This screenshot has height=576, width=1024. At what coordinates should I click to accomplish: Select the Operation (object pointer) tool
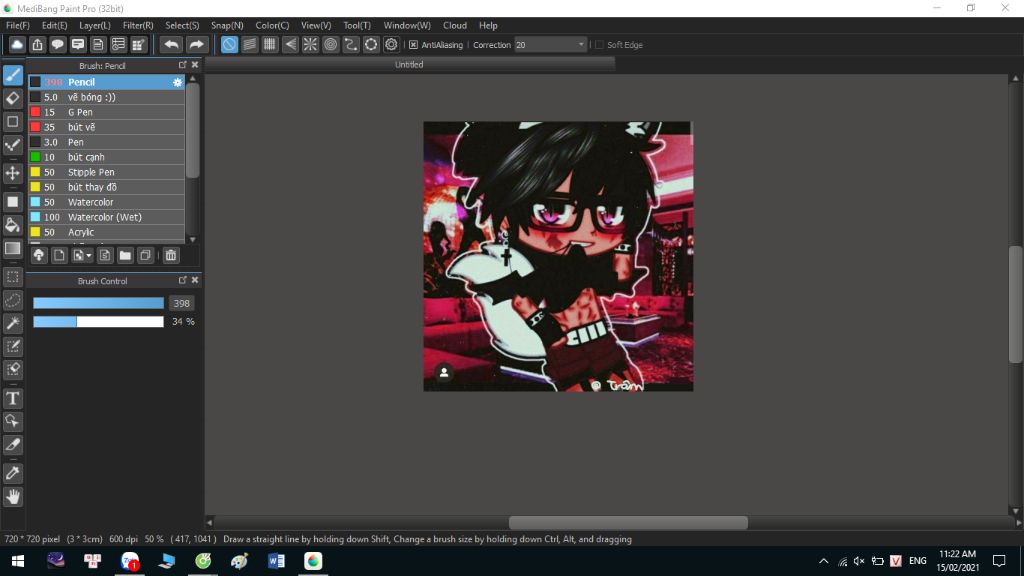[x=12, y=421]
